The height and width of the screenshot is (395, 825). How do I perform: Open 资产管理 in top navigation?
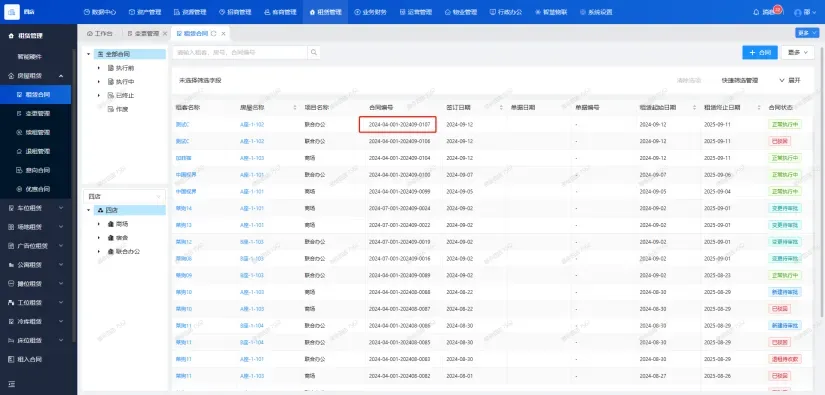point(145,12)
